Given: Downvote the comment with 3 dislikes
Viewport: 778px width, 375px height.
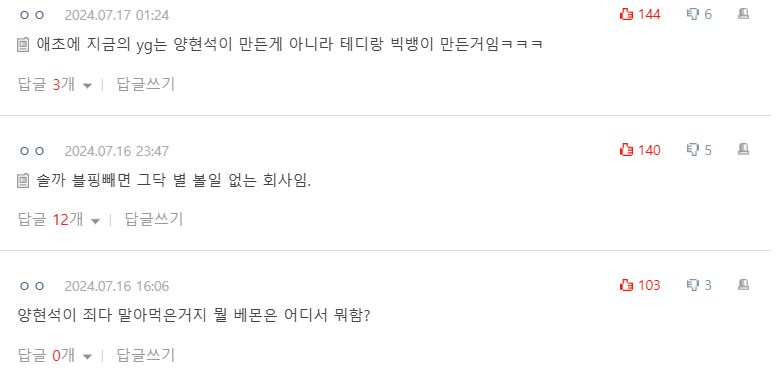Looking at the screenshot, I should click(x=699, y=285).
